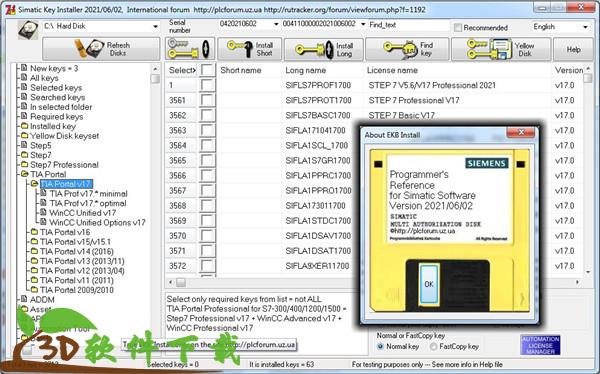Open the TIA Portal v16 folder
600x374 pixels.
(65, 232)
